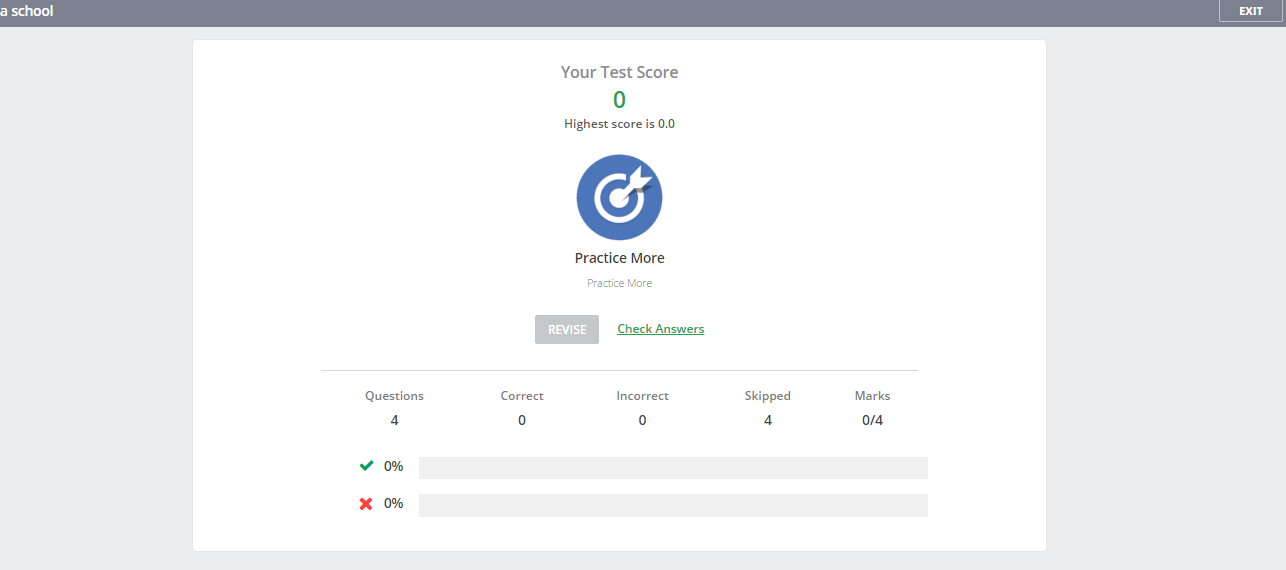Click the green score value 0
Image resolution: width=1286 pixels, height=570 pixels.
click(x=619, y=100)
